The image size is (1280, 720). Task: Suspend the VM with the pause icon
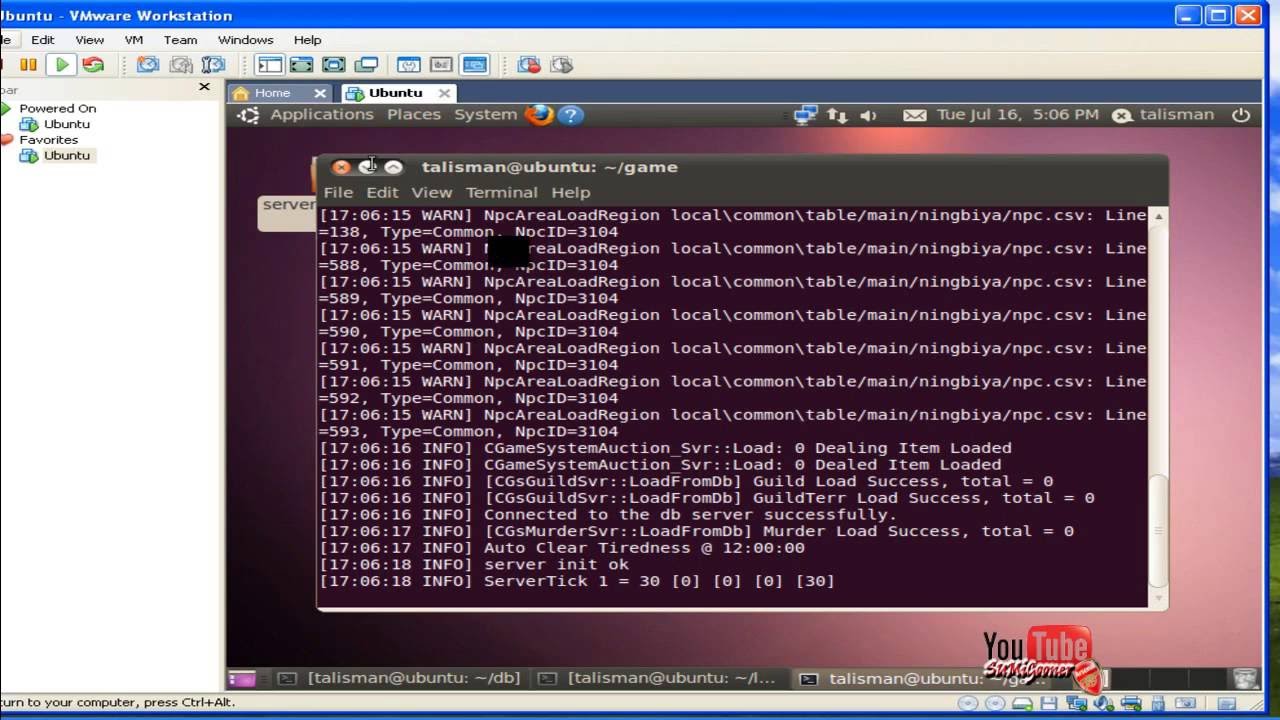(x=28, y=65)
